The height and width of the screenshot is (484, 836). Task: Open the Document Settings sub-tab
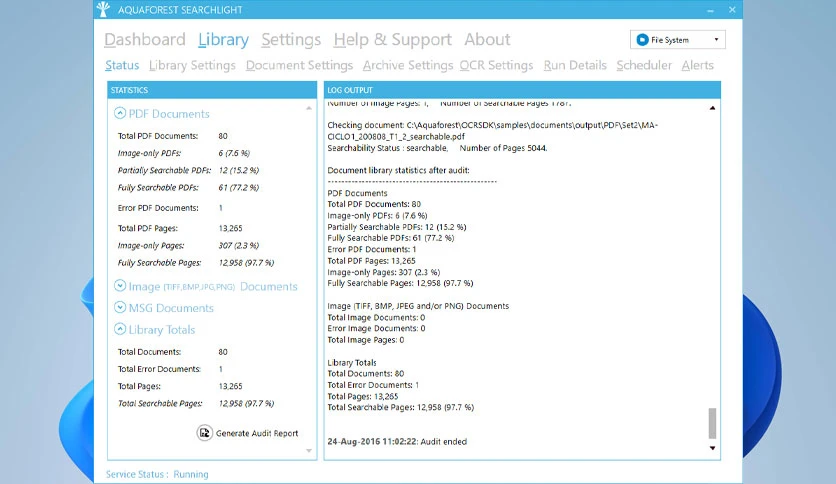[299, 65]
